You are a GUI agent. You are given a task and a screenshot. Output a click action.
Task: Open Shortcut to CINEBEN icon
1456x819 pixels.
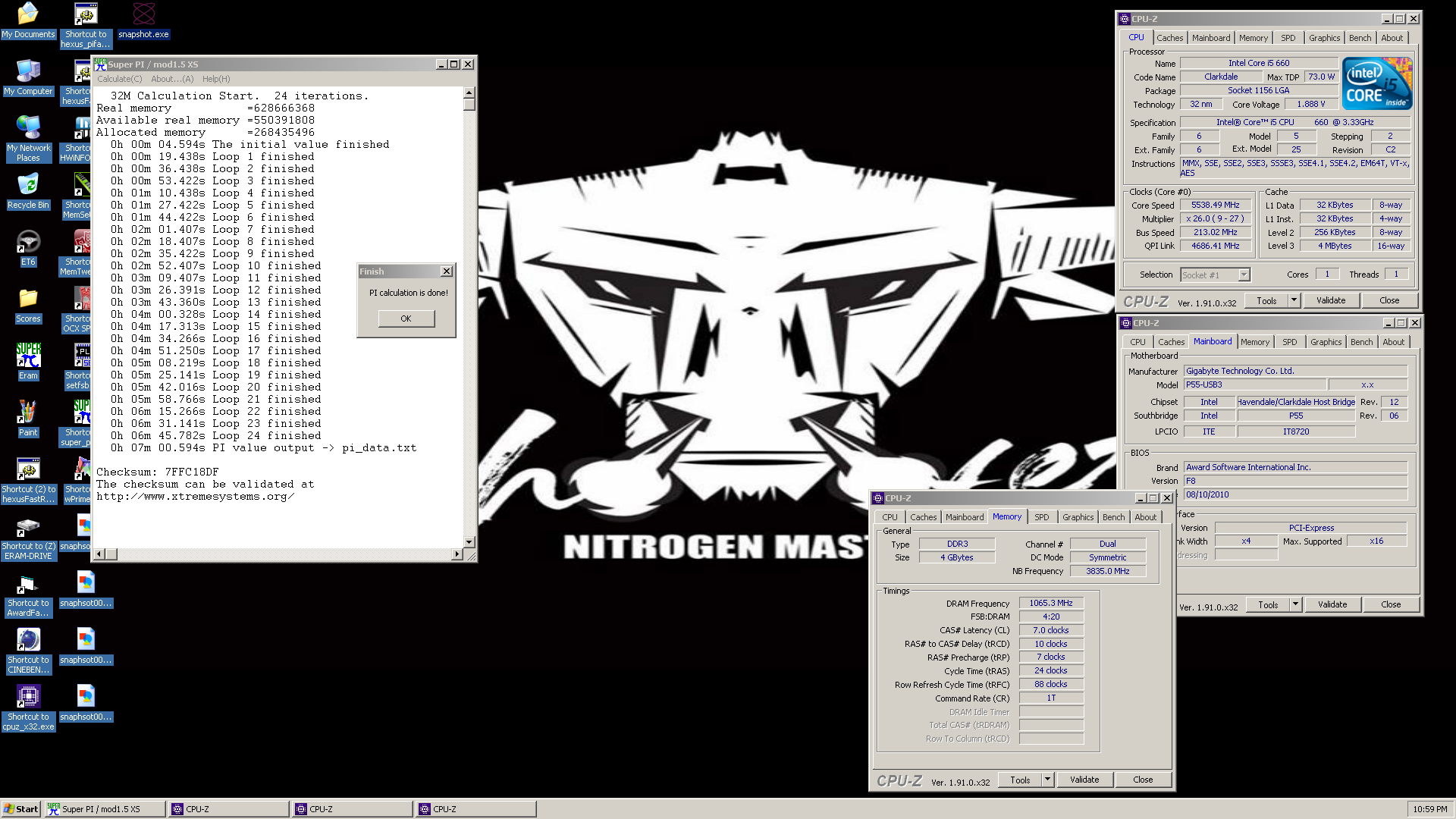point(28,651)
